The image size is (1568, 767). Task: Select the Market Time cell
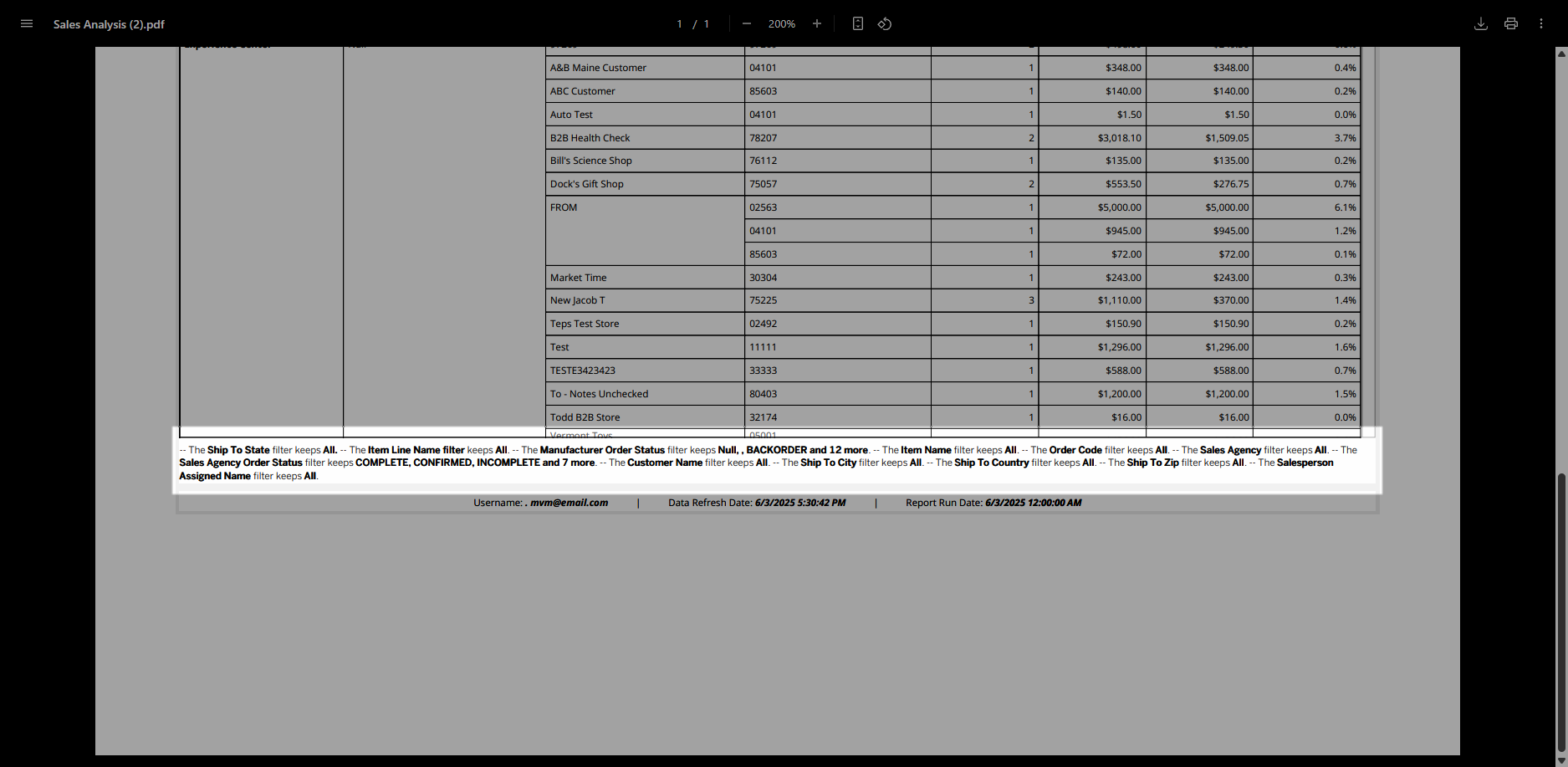click(x=645, y=278)
